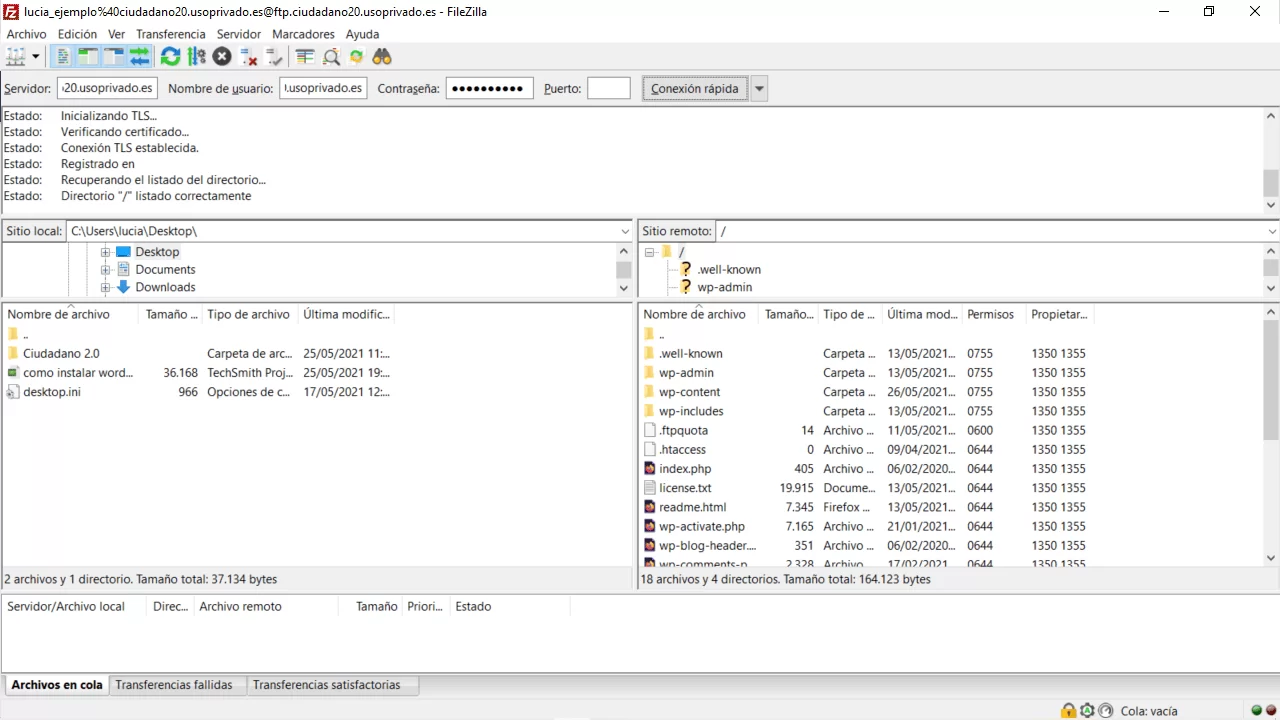Viewport: 1280px width, 720px height.
Task: Open the Marcadores menu
Action: click(x=304, y=34)
